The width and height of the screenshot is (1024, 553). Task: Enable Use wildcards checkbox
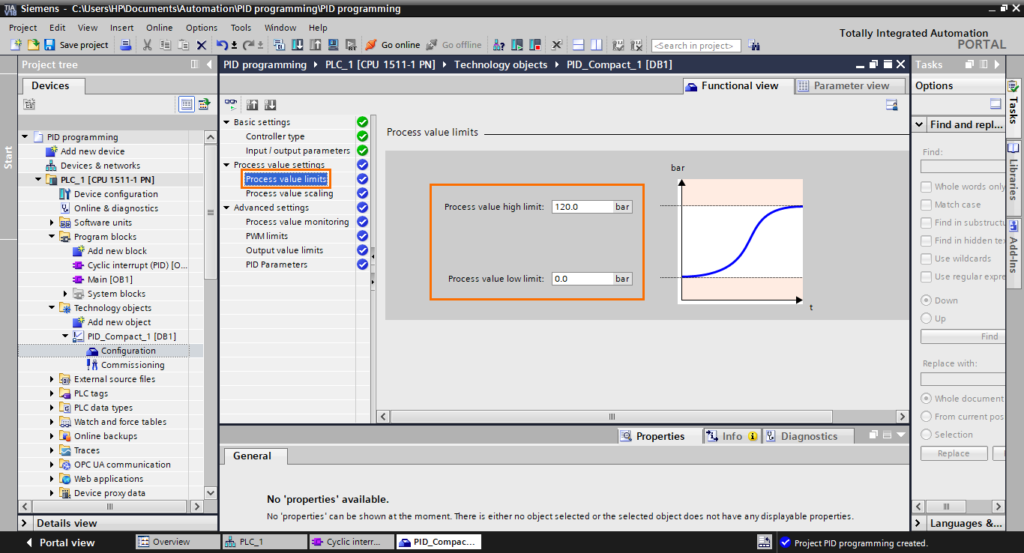pos(926,259)
